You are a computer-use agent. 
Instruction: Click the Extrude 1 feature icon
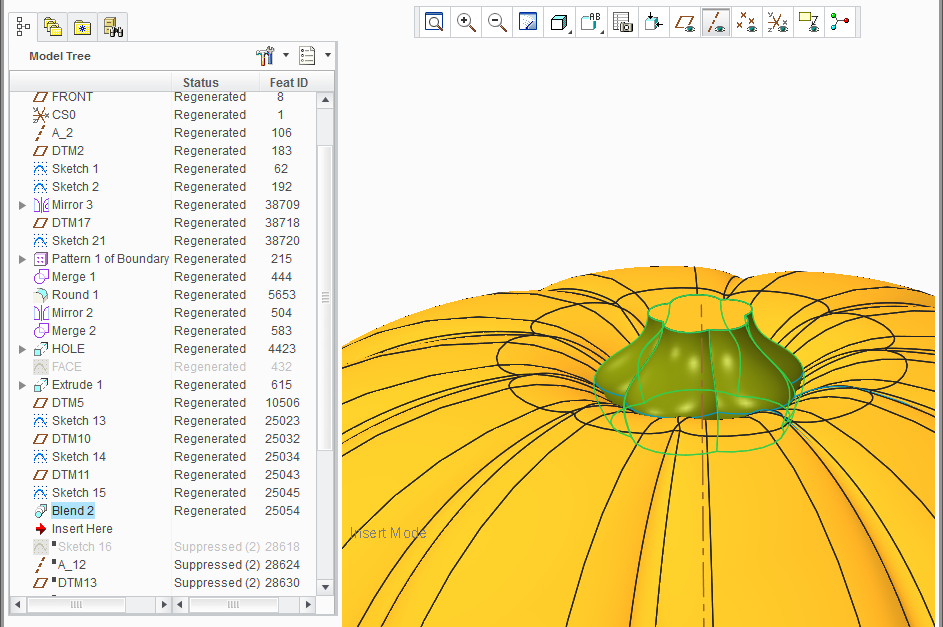coord(41,385)
